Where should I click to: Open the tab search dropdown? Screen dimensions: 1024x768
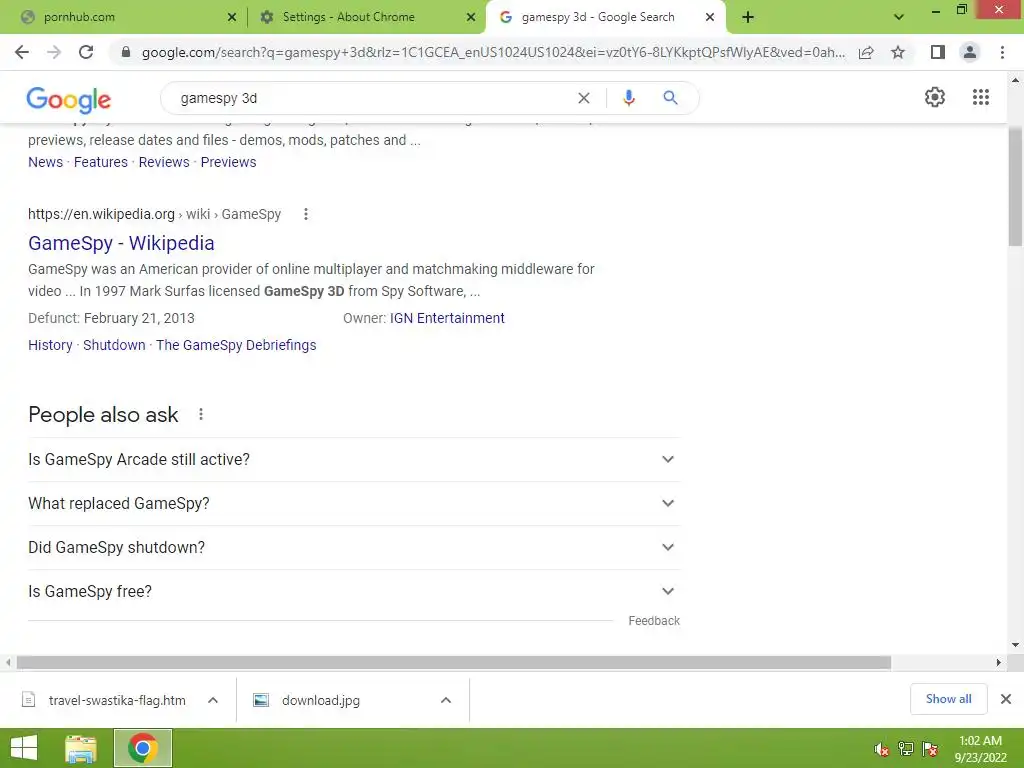point(899,17)
